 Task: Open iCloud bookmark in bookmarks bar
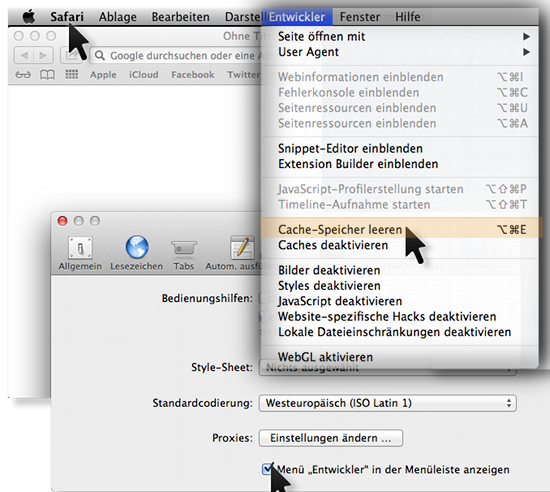(143, 75)
